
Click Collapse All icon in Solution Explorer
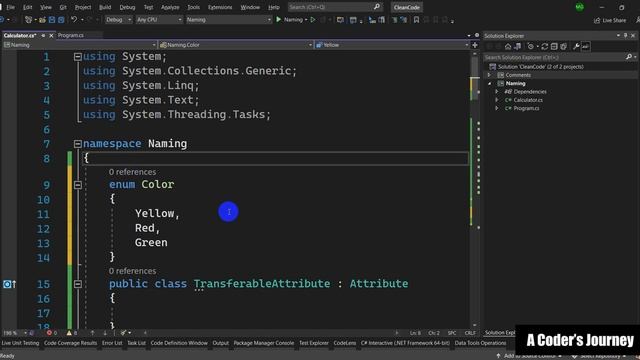pos(554,47)
